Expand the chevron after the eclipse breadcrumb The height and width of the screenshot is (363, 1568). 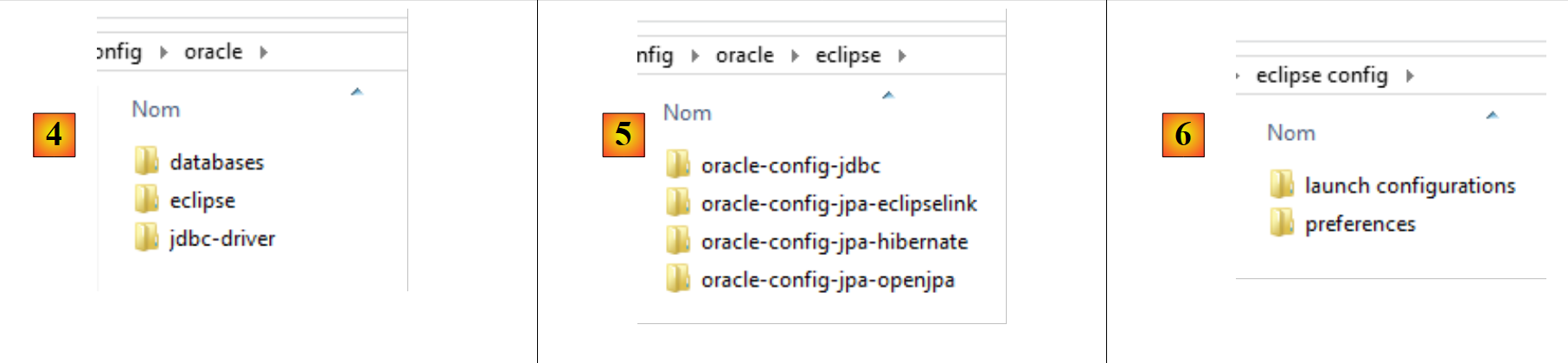(902, 56)
